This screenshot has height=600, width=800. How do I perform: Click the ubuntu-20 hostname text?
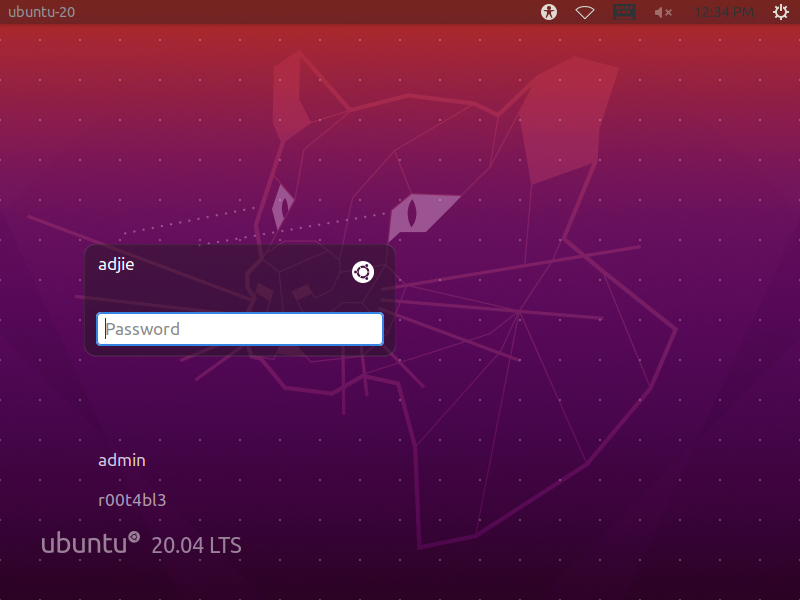(42, 12)
